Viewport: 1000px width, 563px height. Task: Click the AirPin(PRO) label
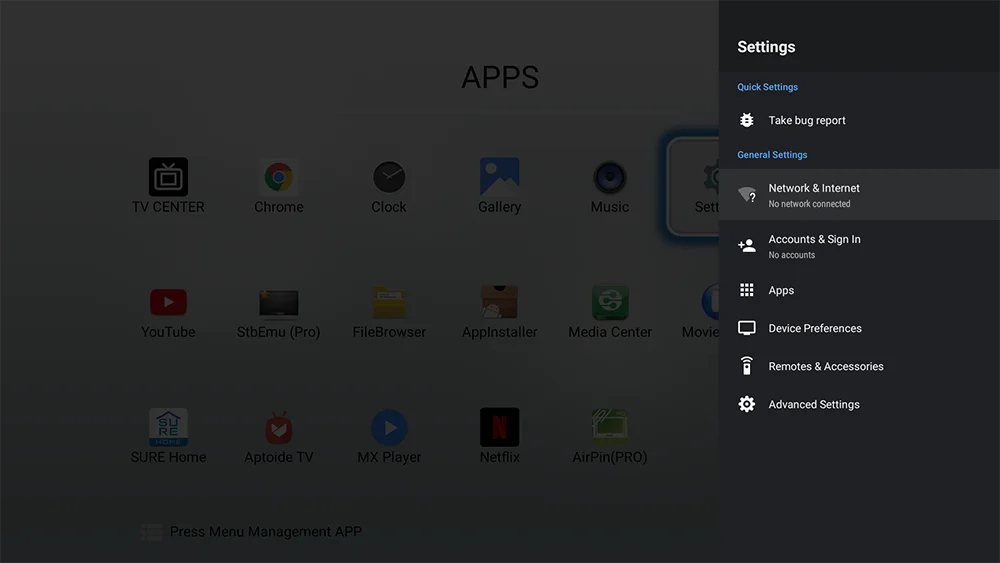point(610,457)
